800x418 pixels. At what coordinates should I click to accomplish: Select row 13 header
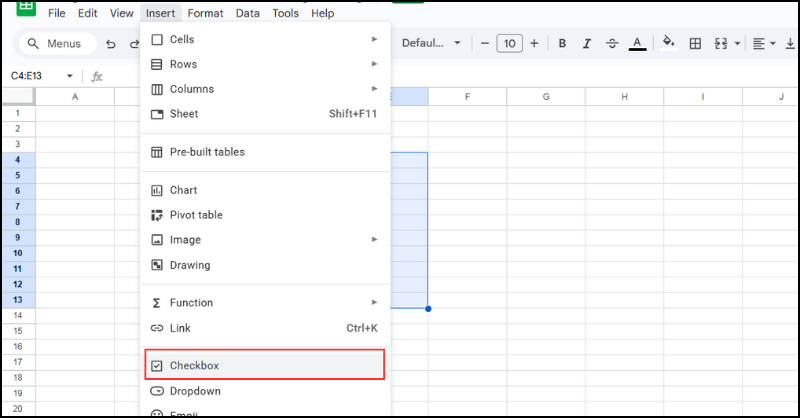(18, 300)
